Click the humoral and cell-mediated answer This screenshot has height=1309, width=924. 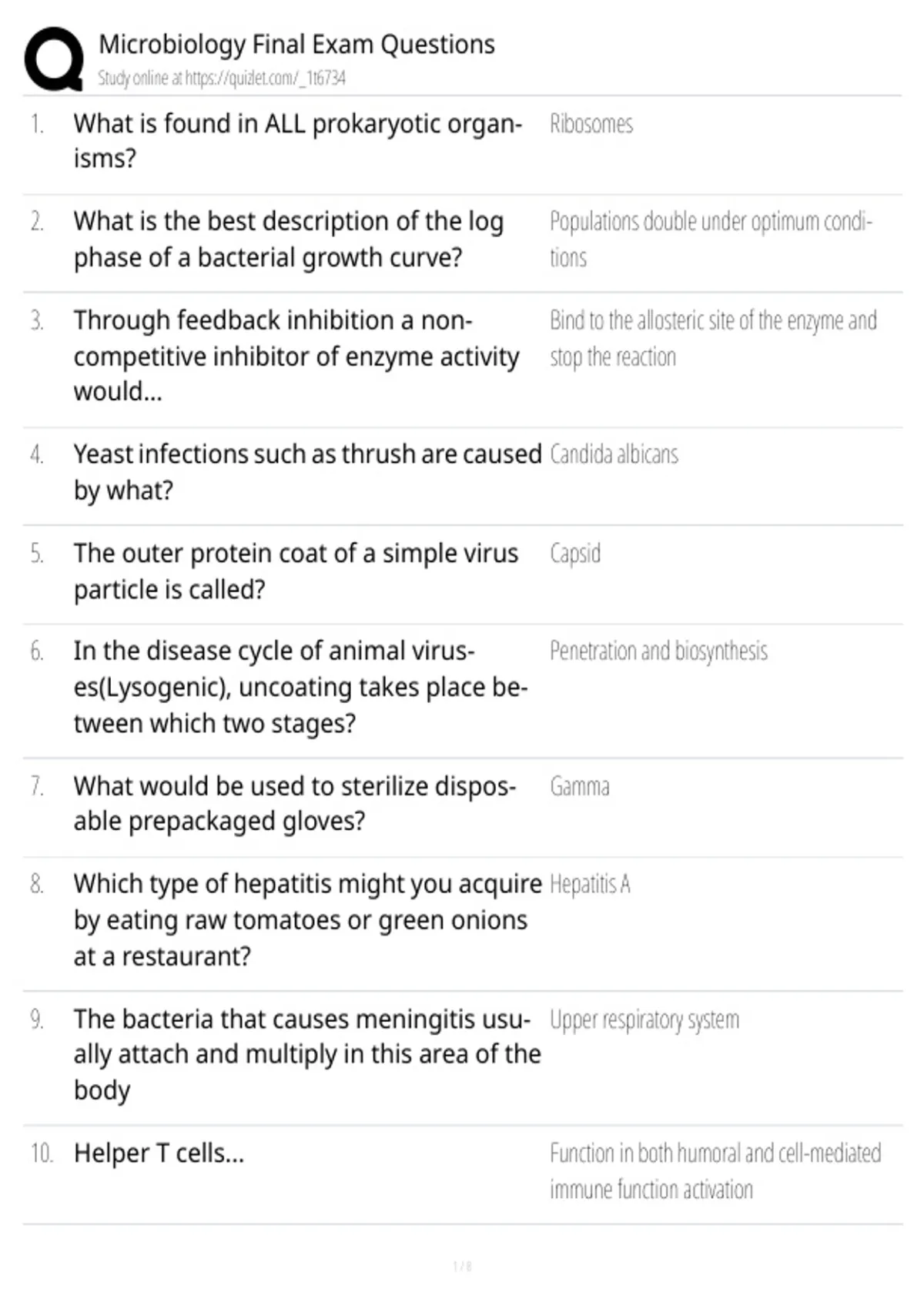click(715, 1171)
